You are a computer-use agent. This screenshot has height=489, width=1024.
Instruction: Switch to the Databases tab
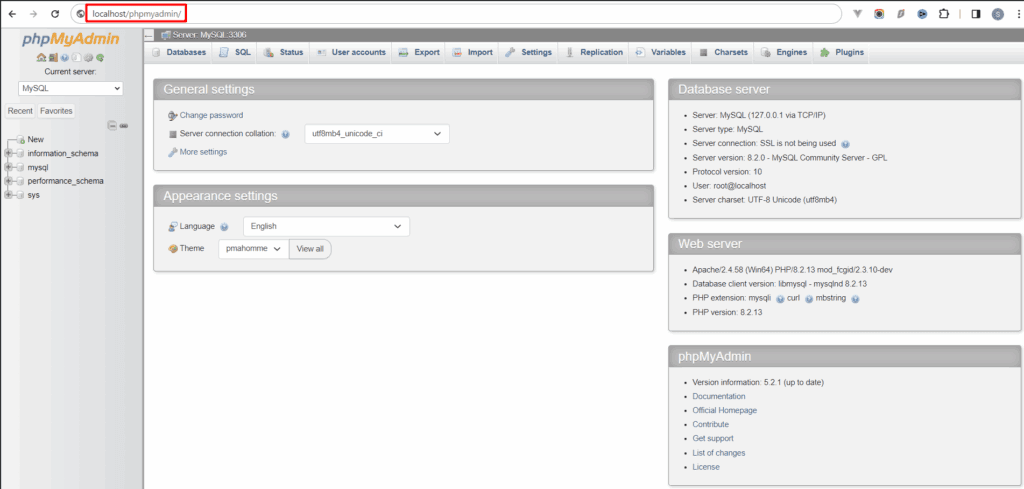[179, 52]
